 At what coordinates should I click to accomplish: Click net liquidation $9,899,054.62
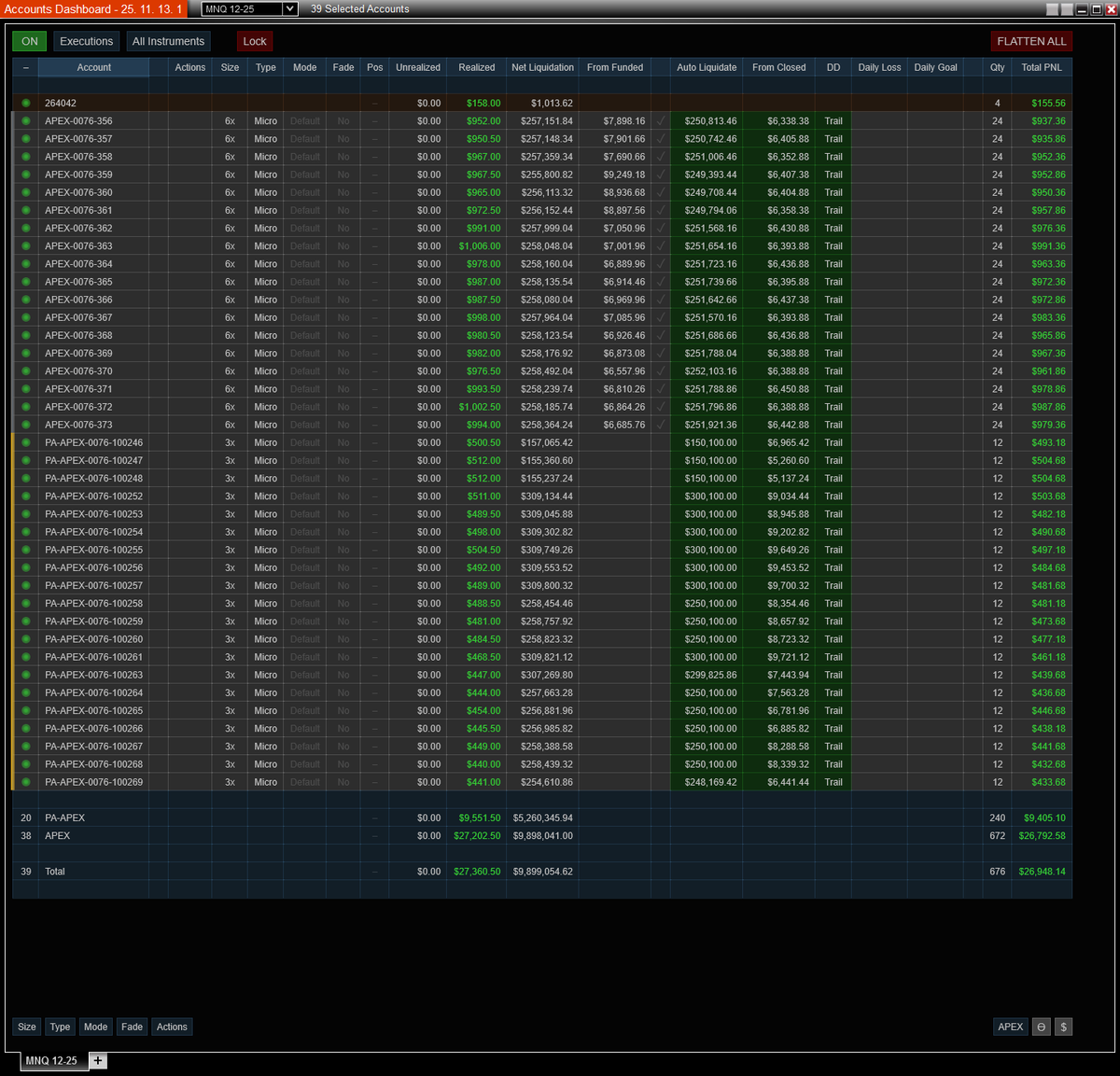[542, 872]
